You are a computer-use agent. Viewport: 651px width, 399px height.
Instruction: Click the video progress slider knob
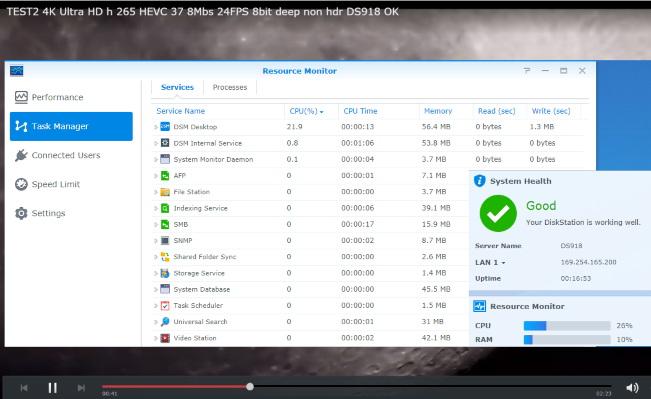pos(250,387)
